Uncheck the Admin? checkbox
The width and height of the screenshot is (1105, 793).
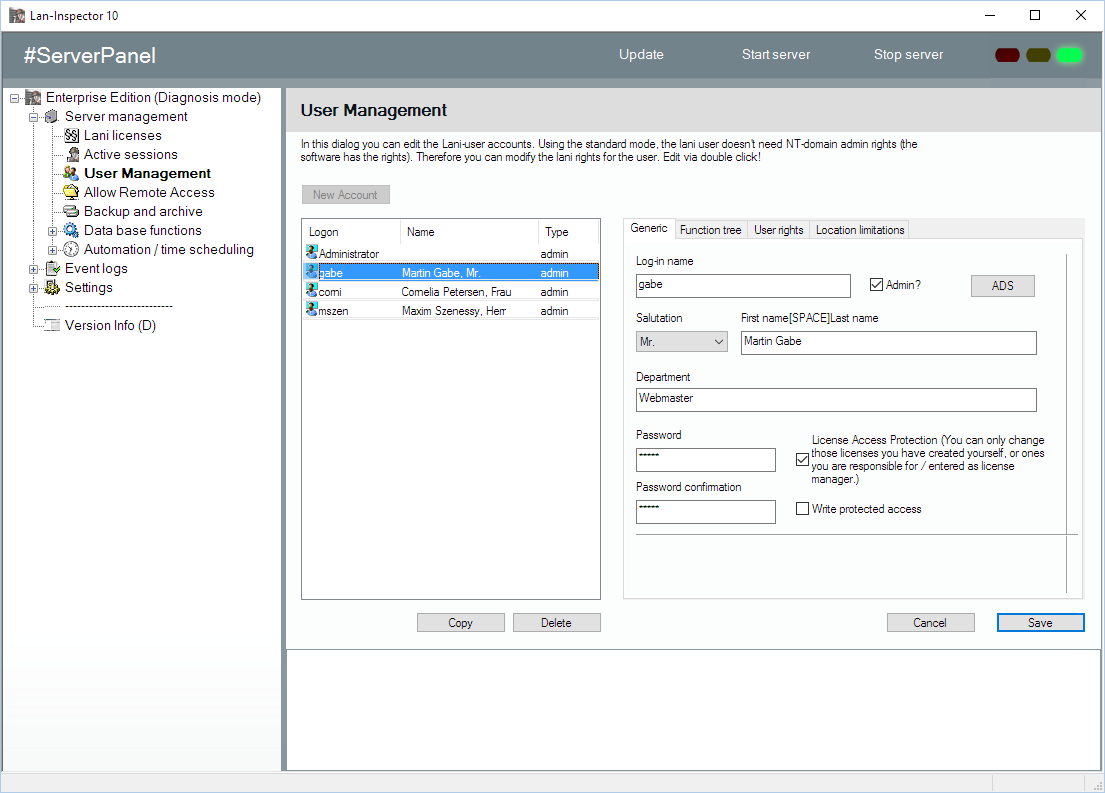[x=877, y=285]
